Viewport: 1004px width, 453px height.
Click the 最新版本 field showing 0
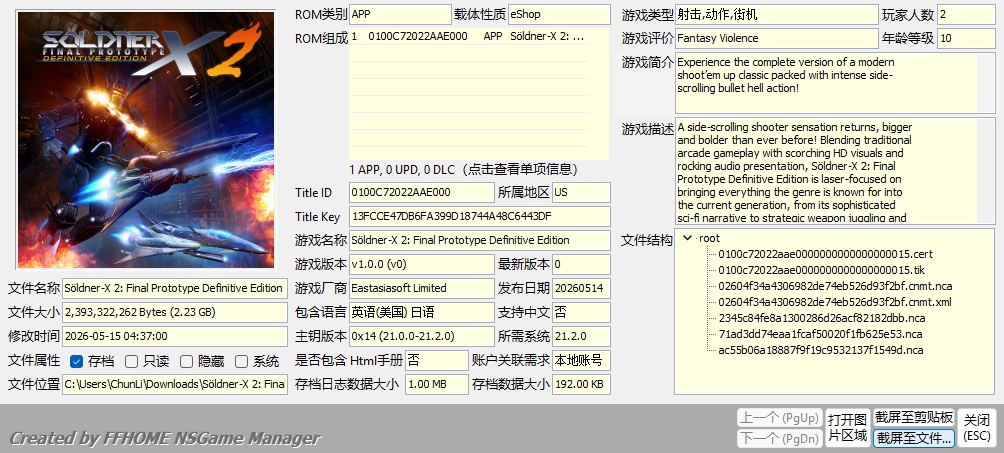click(581, 264)
